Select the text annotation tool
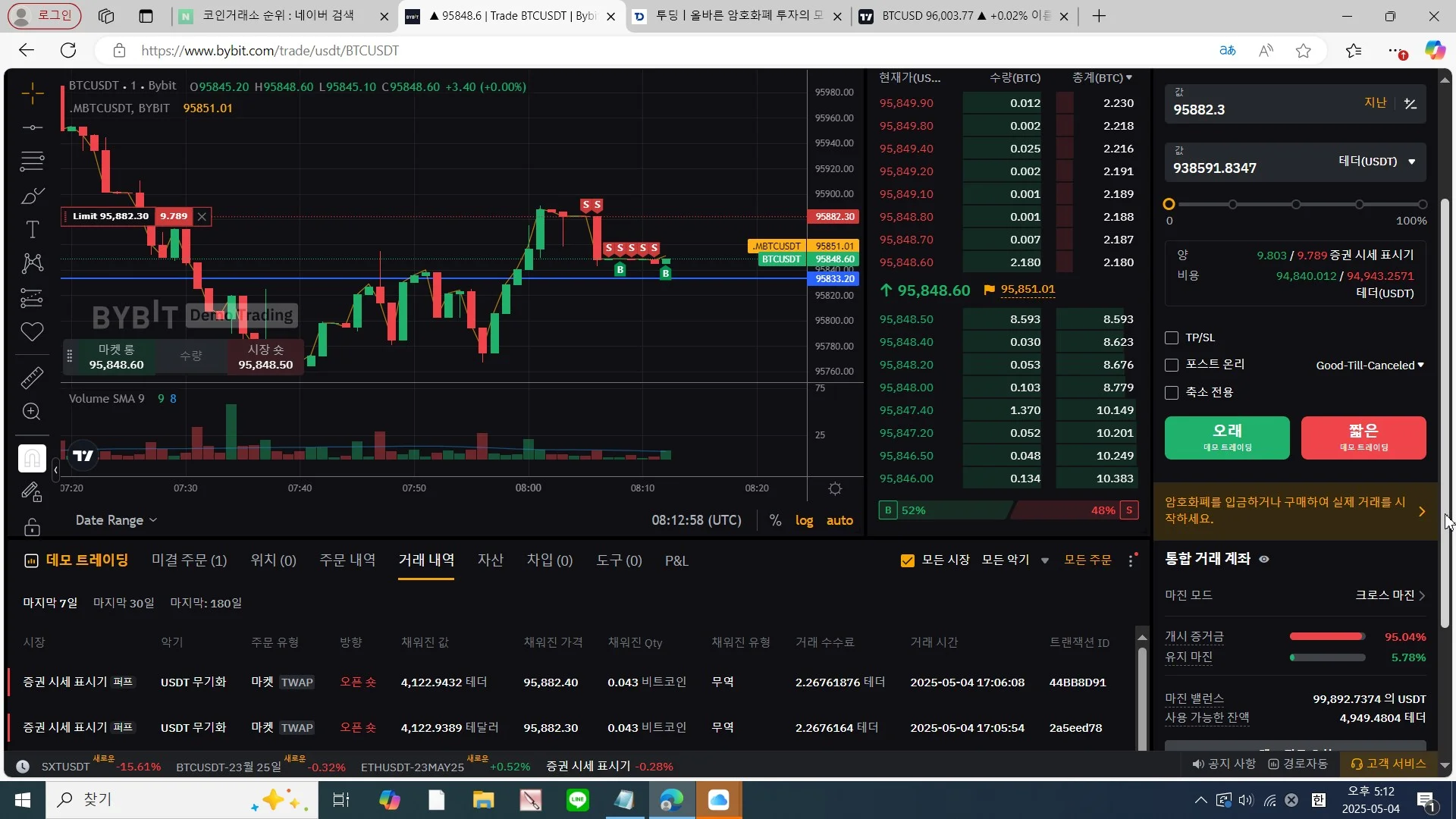This screenshot has height=819, width=1456. 32,230
